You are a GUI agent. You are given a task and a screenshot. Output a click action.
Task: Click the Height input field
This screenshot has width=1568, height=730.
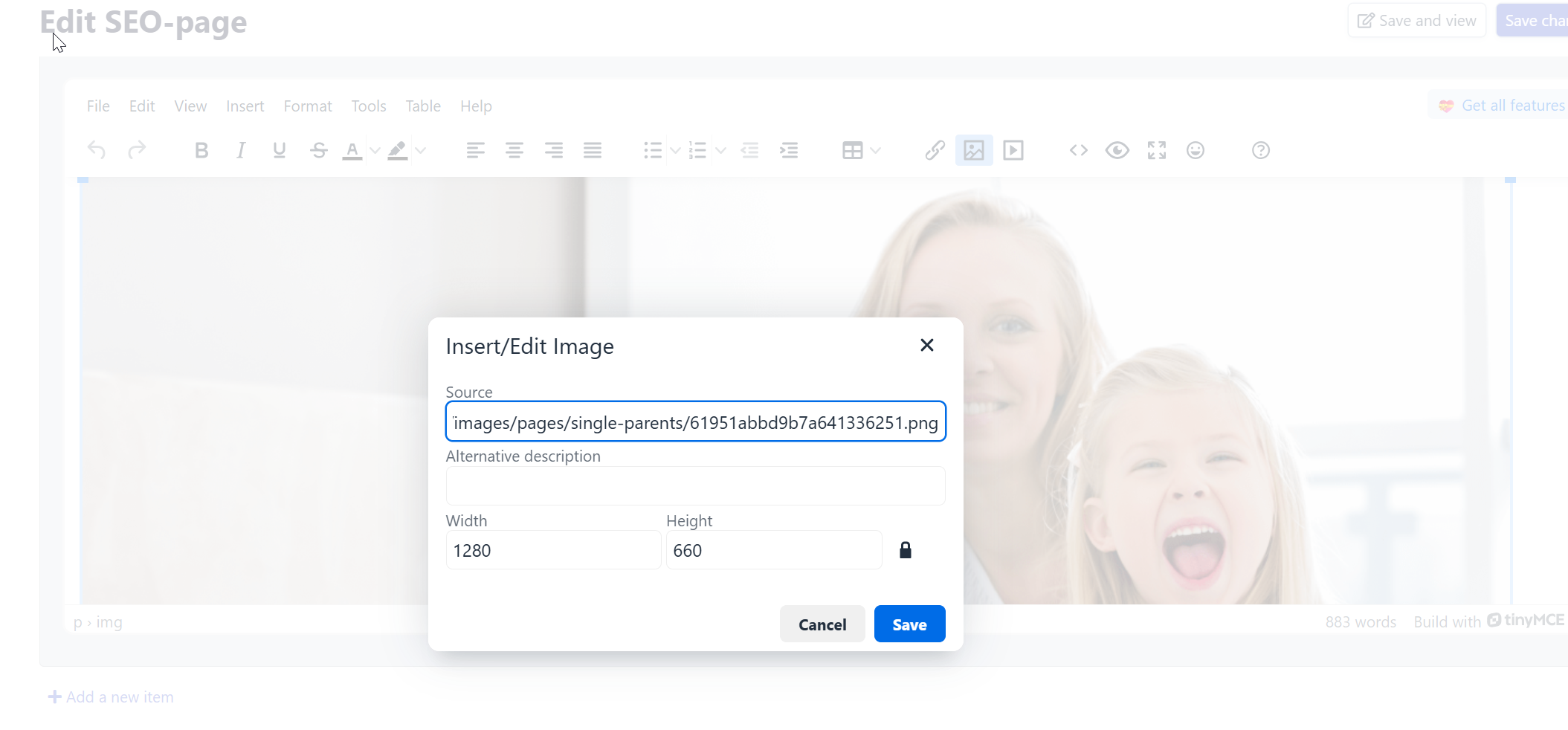[774, 550]
